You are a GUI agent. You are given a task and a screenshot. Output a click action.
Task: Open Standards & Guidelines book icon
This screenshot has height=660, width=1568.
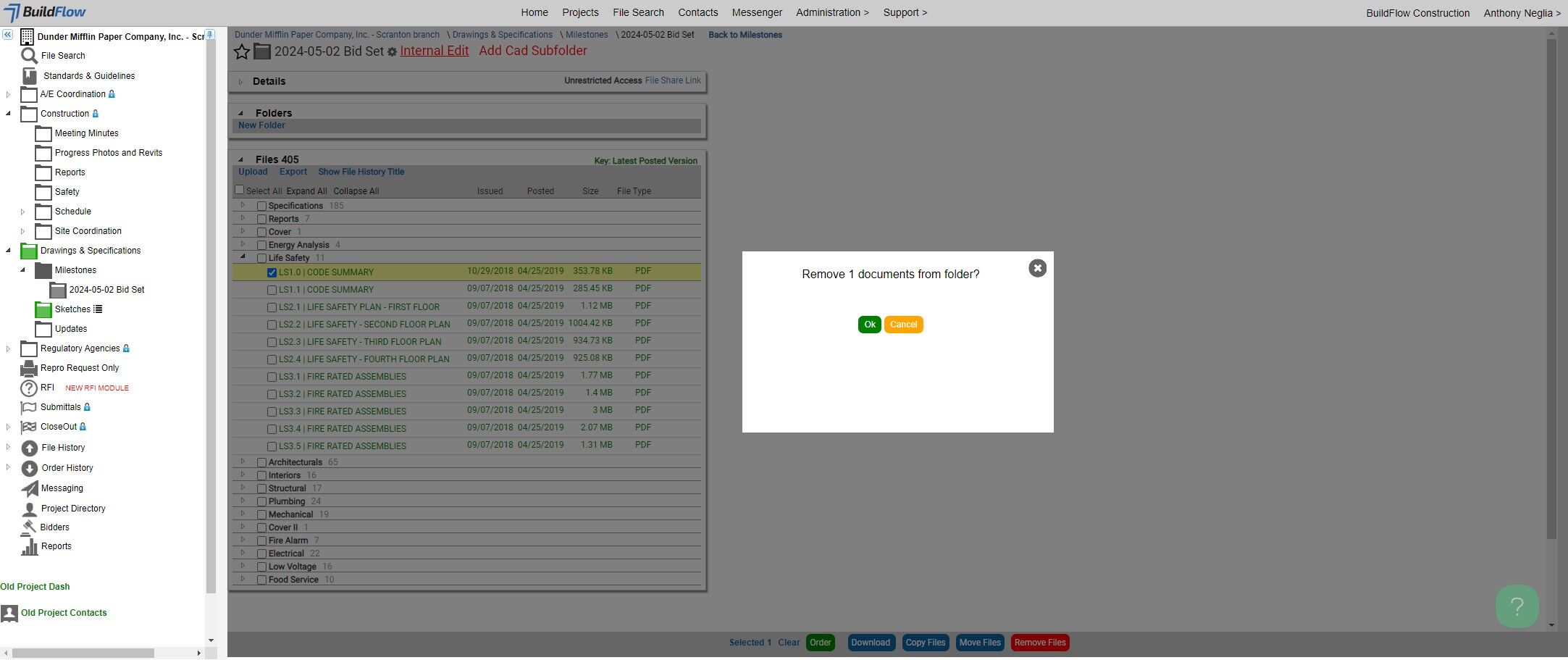(30, 75)
